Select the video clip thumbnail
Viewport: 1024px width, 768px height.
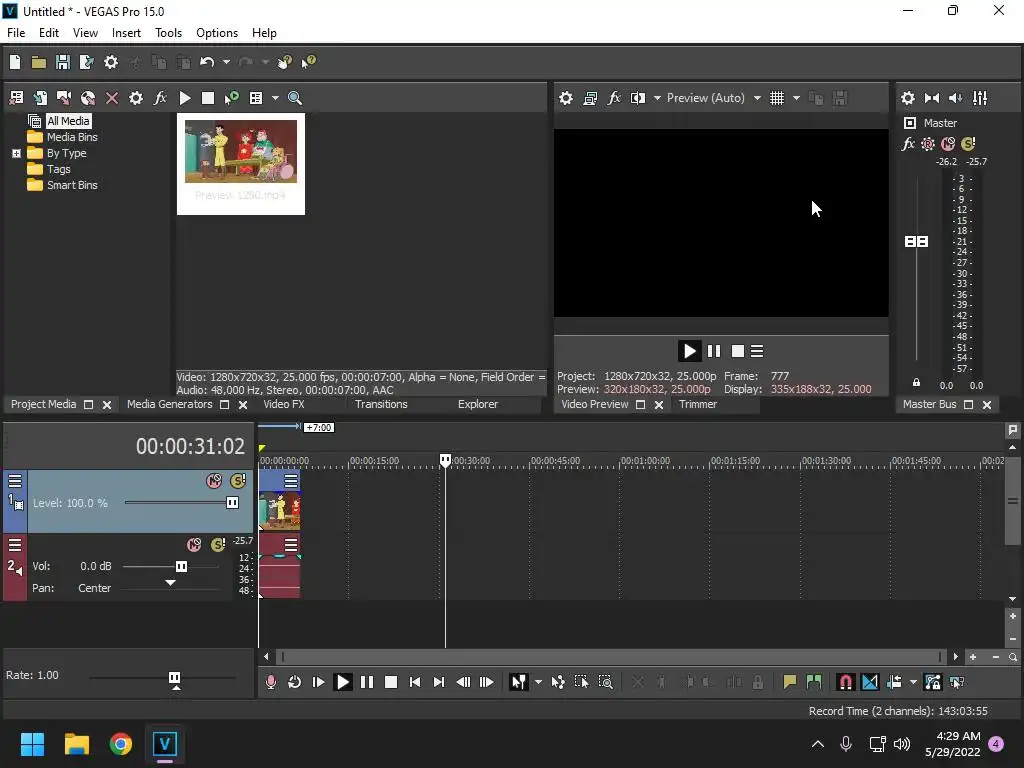point(241,164)
